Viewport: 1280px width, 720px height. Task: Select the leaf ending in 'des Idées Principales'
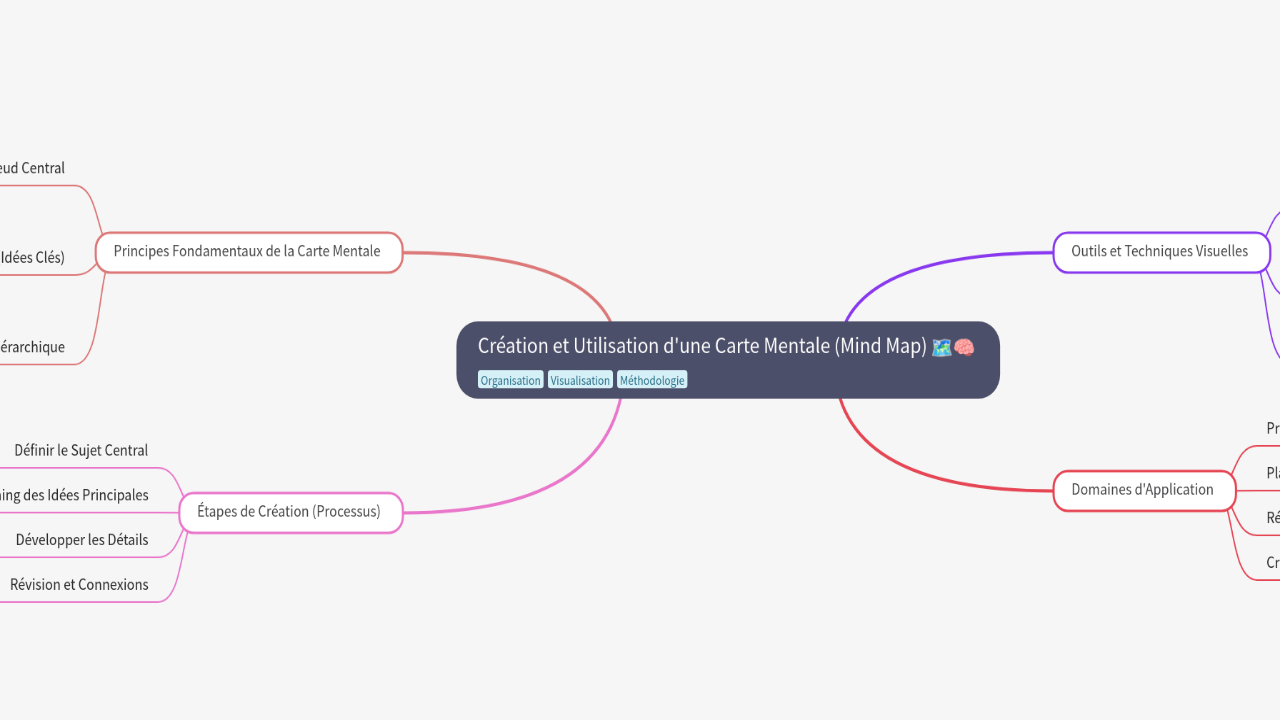click(75, 496)
